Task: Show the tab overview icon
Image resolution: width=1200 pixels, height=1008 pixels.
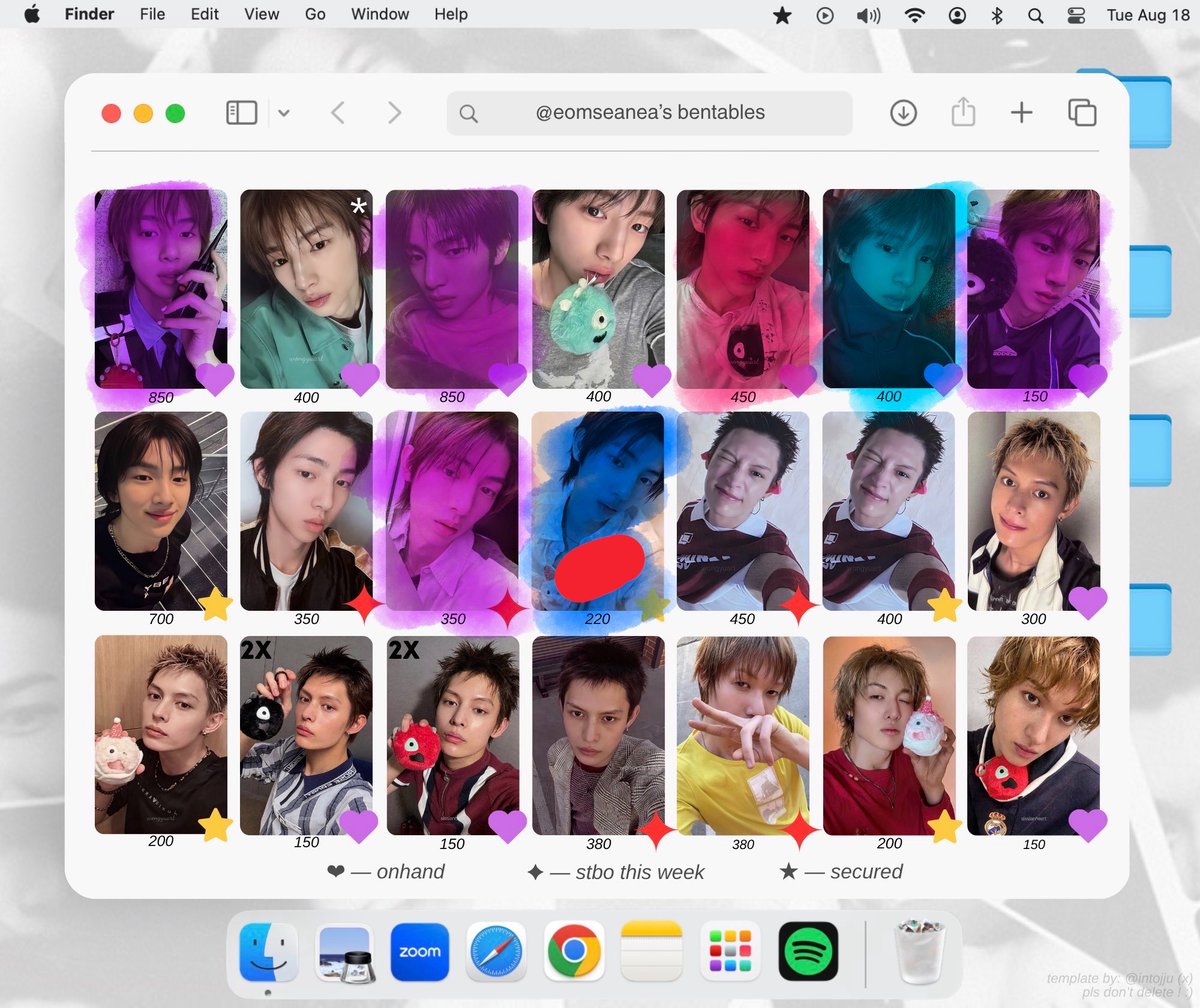Action: (x=1082, y=113)
